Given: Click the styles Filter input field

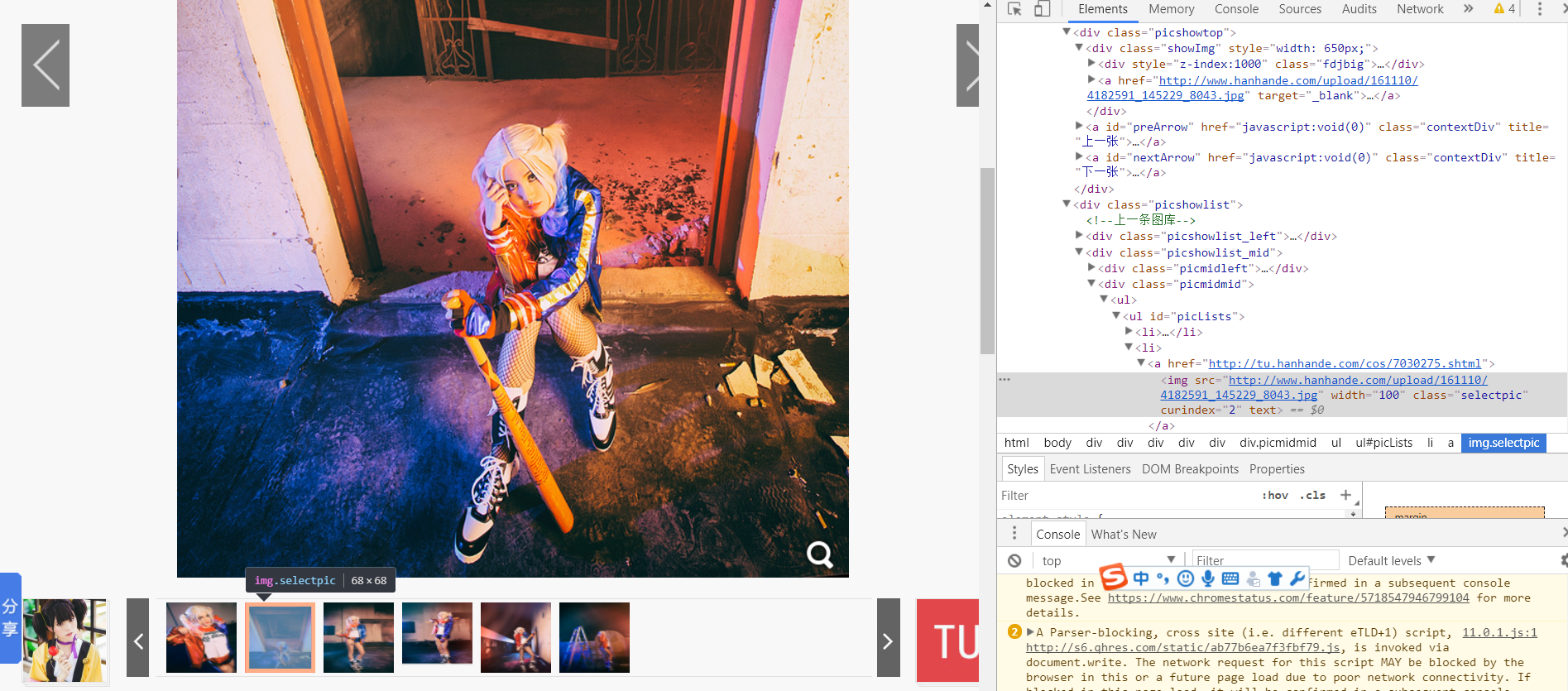Looking at the screenshot, I should [1125, 496].
